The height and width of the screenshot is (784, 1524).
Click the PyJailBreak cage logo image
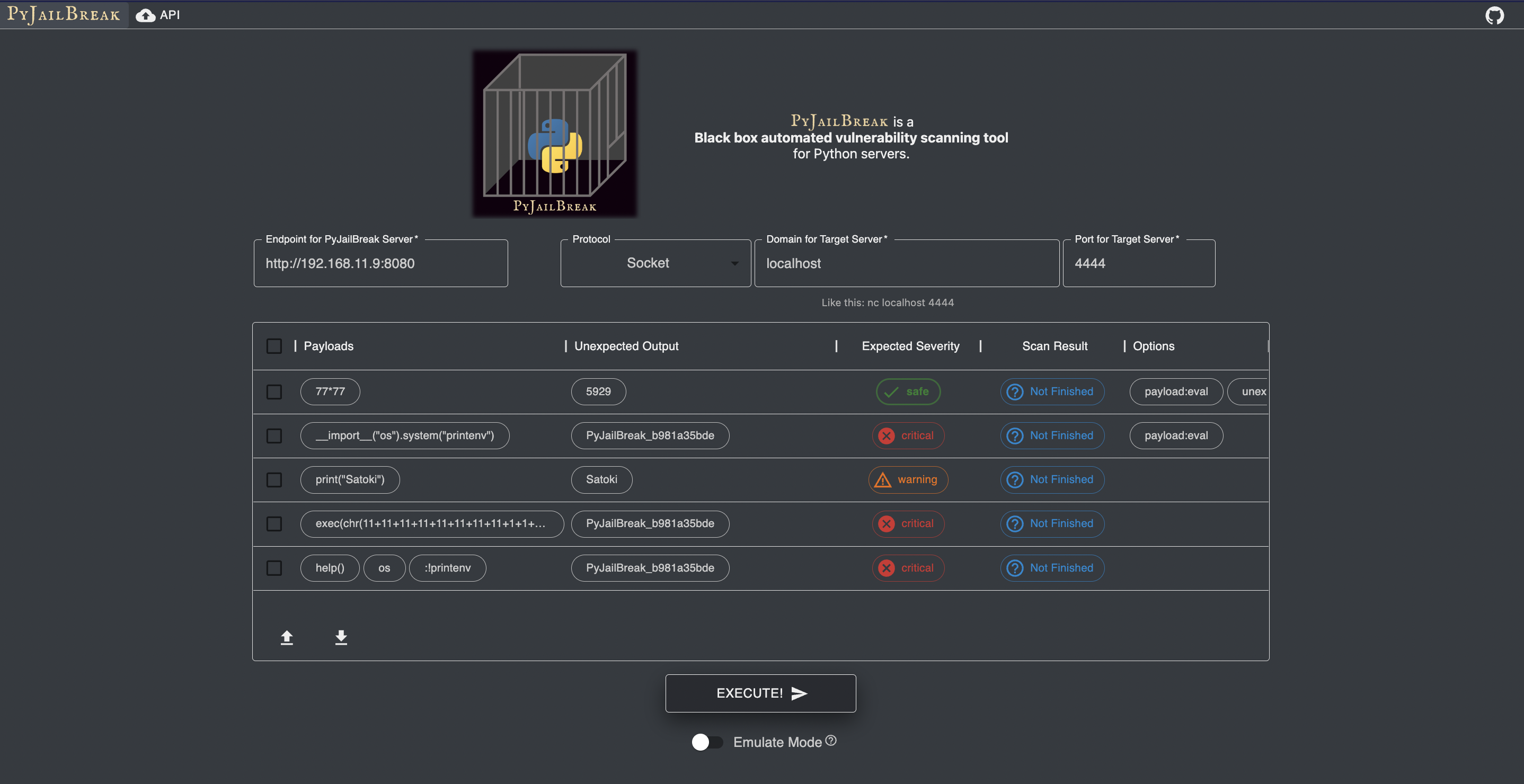click(x=554, y=133)
